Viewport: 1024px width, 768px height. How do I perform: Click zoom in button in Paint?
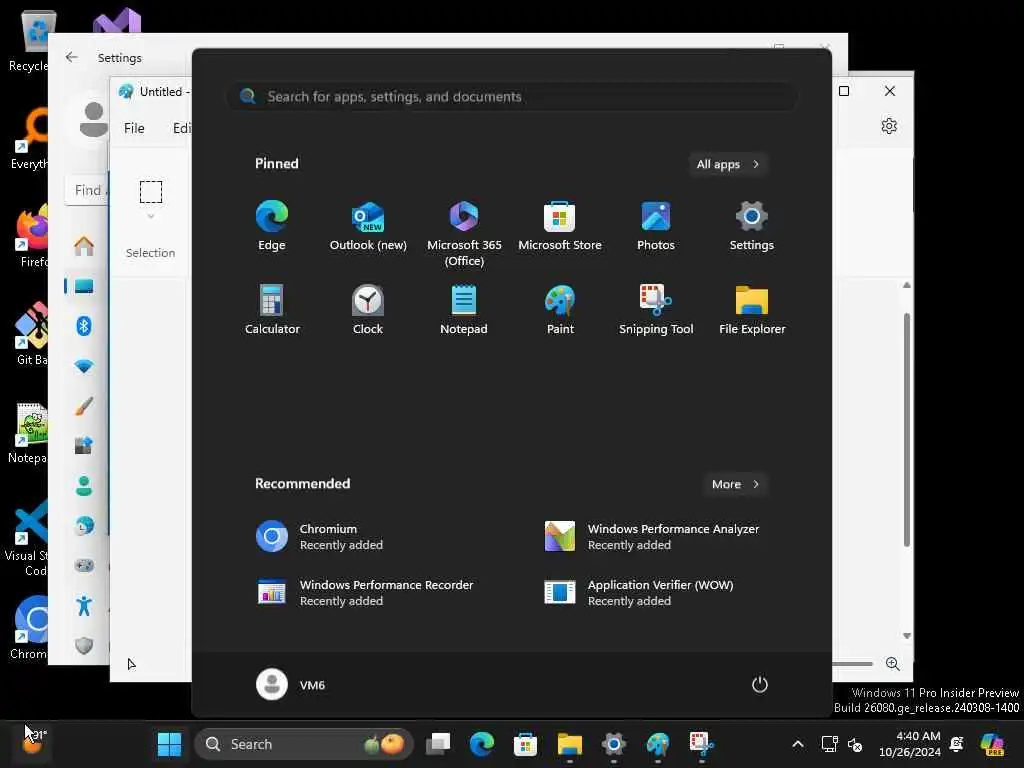click(893, 664)
